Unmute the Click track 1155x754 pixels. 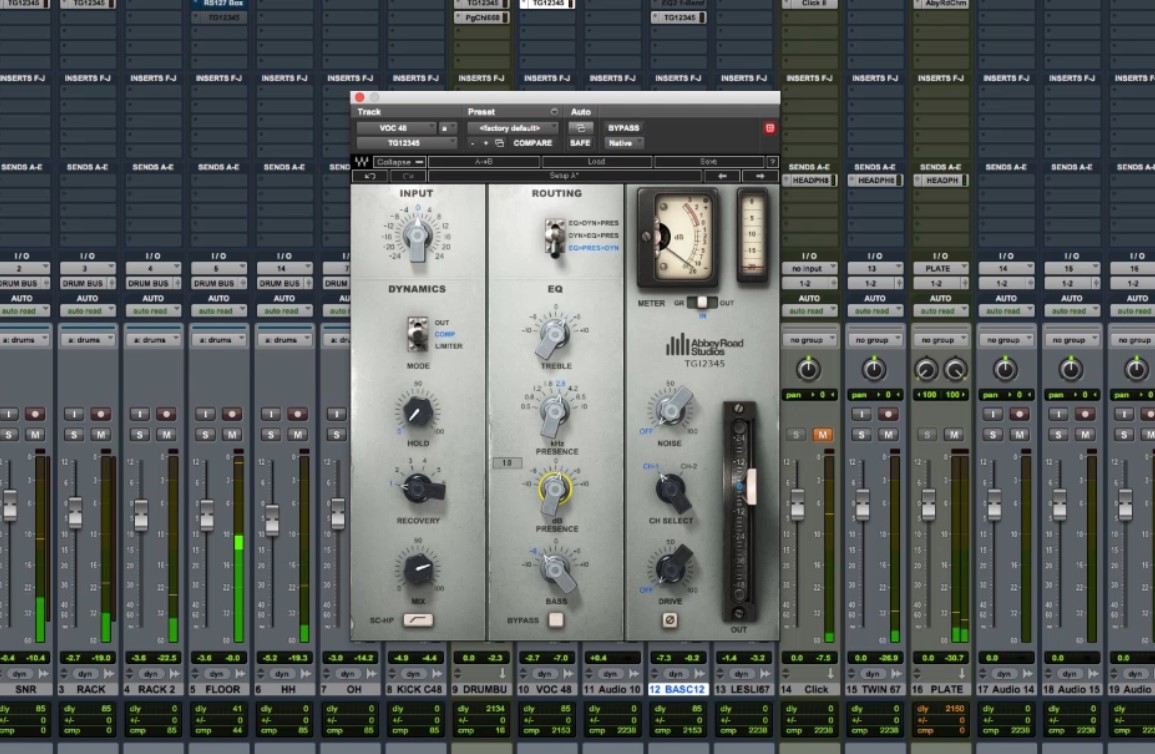(x=821, y=434)
